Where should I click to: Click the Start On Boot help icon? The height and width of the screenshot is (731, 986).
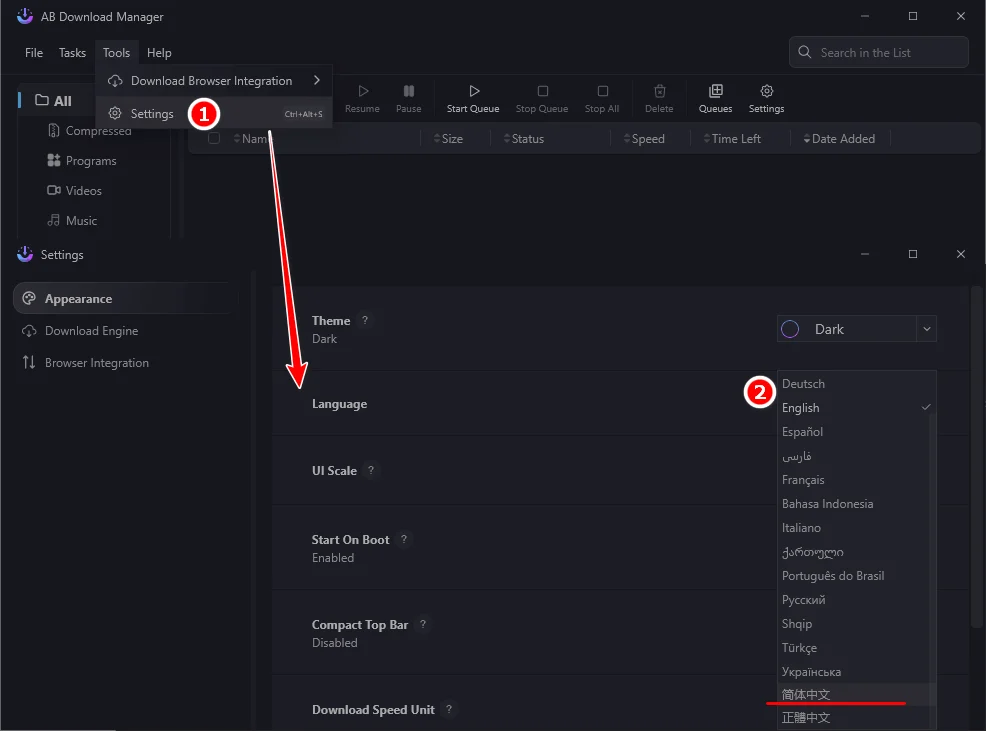pyautogui.click(x=404, y=539)
